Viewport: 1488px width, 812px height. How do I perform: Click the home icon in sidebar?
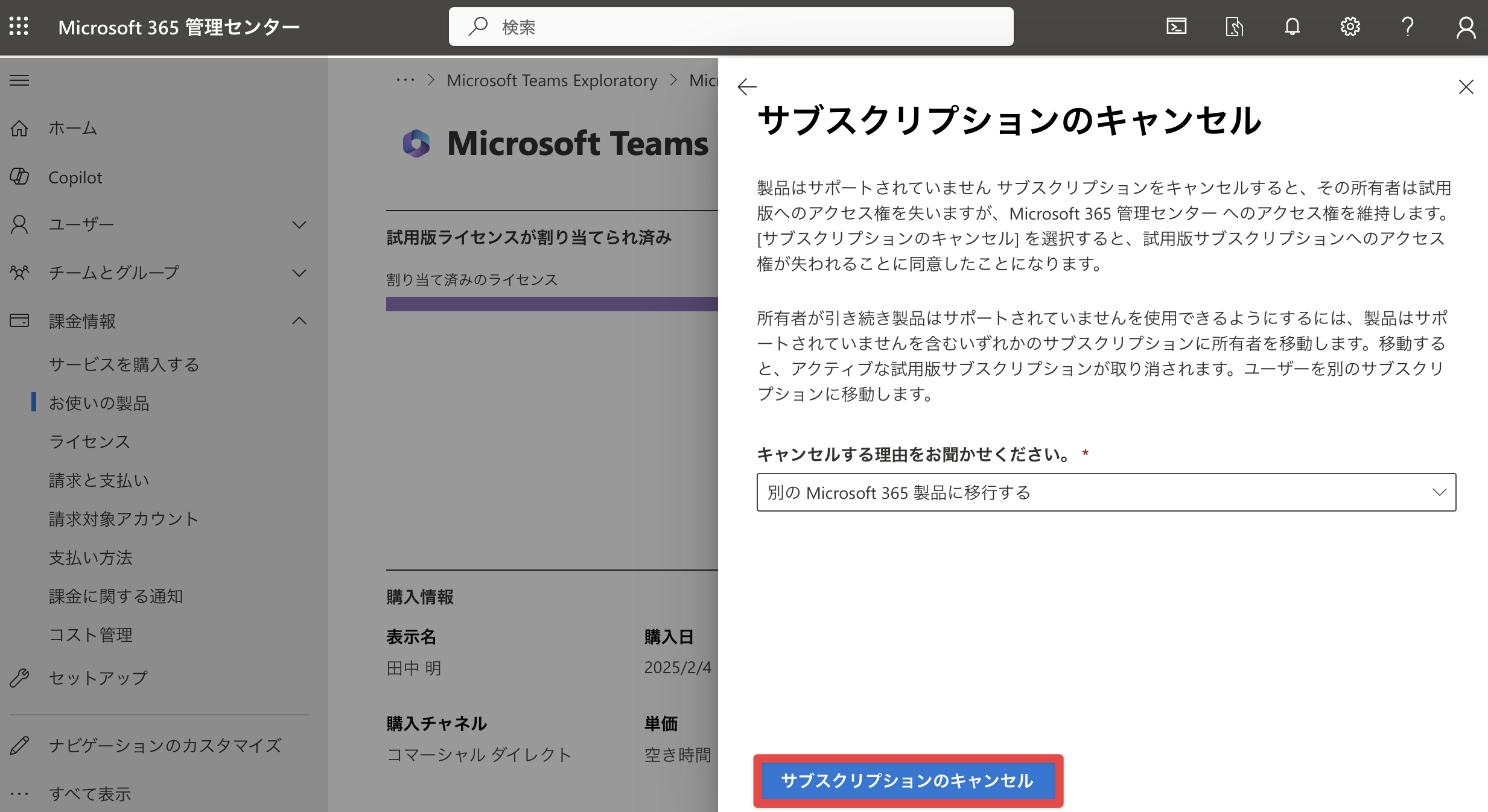(19, 128)
